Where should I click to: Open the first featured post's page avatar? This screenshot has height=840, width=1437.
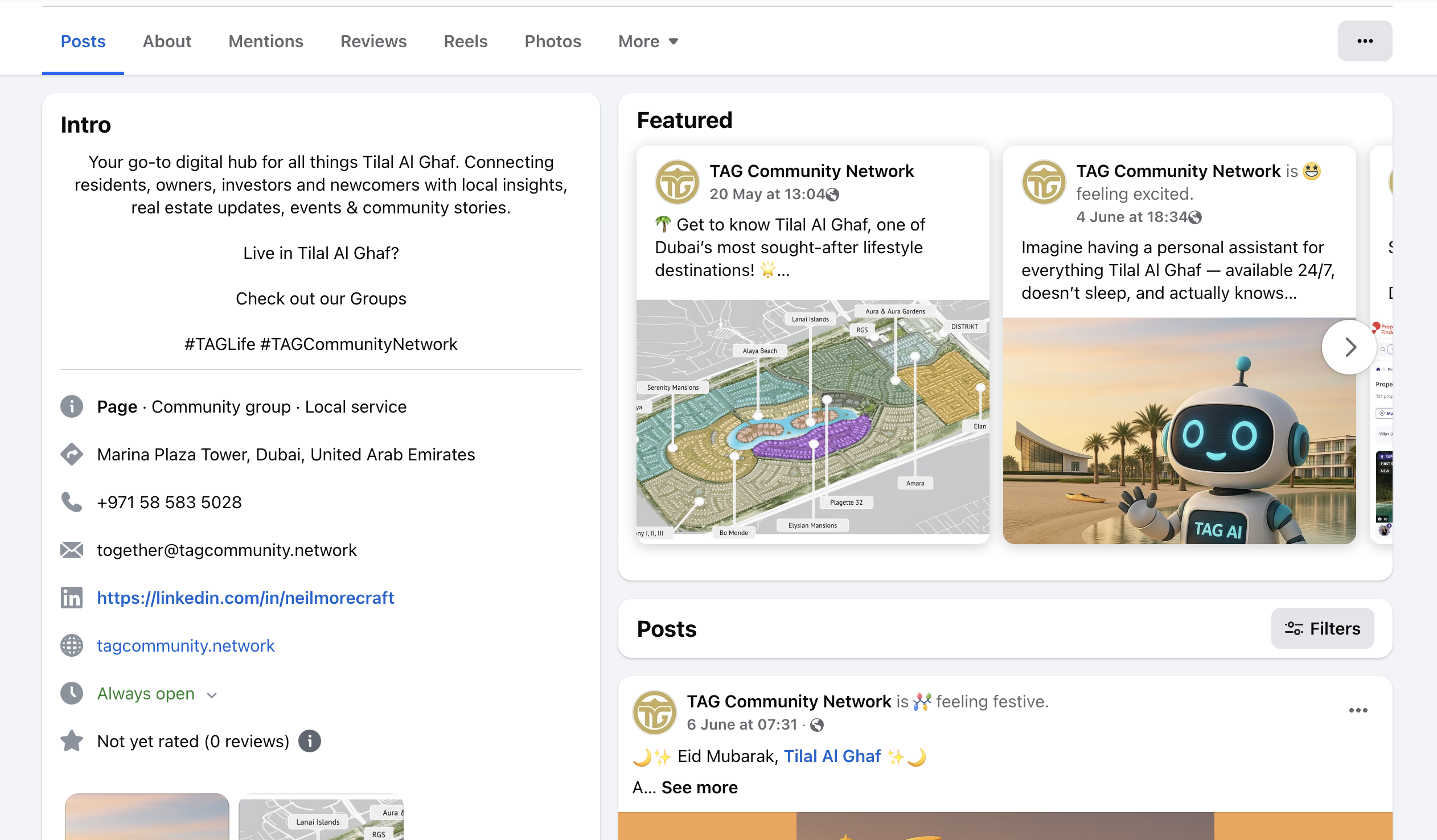[677, 182]
